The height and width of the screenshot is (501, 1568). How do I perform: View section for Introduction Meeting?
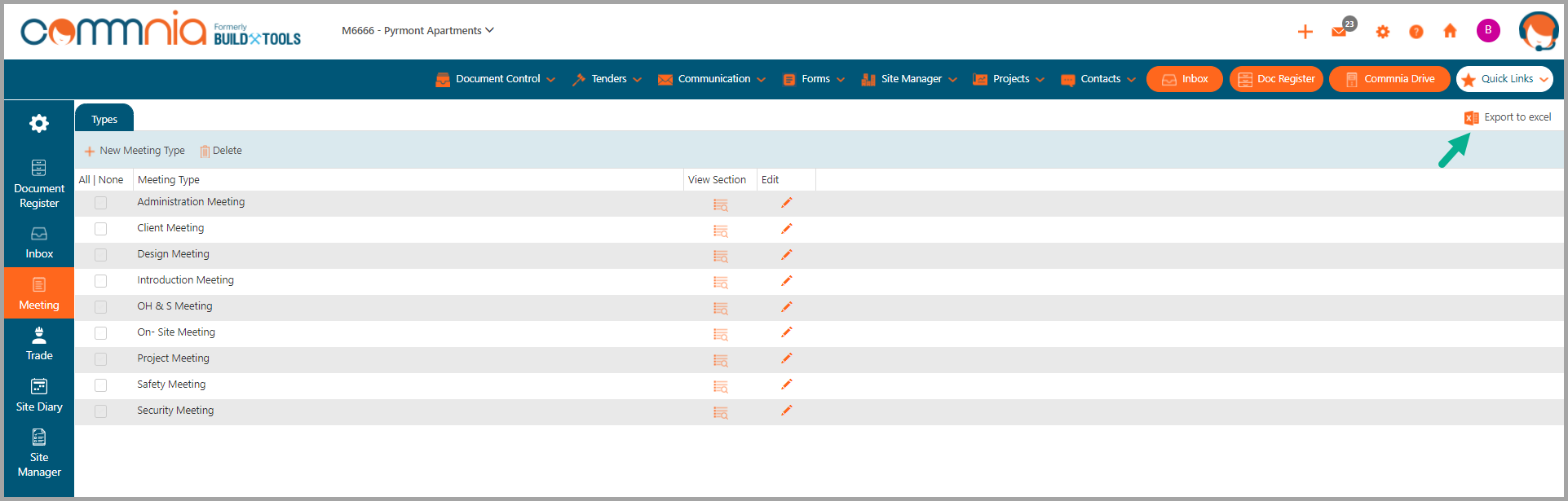coord(721,282)
